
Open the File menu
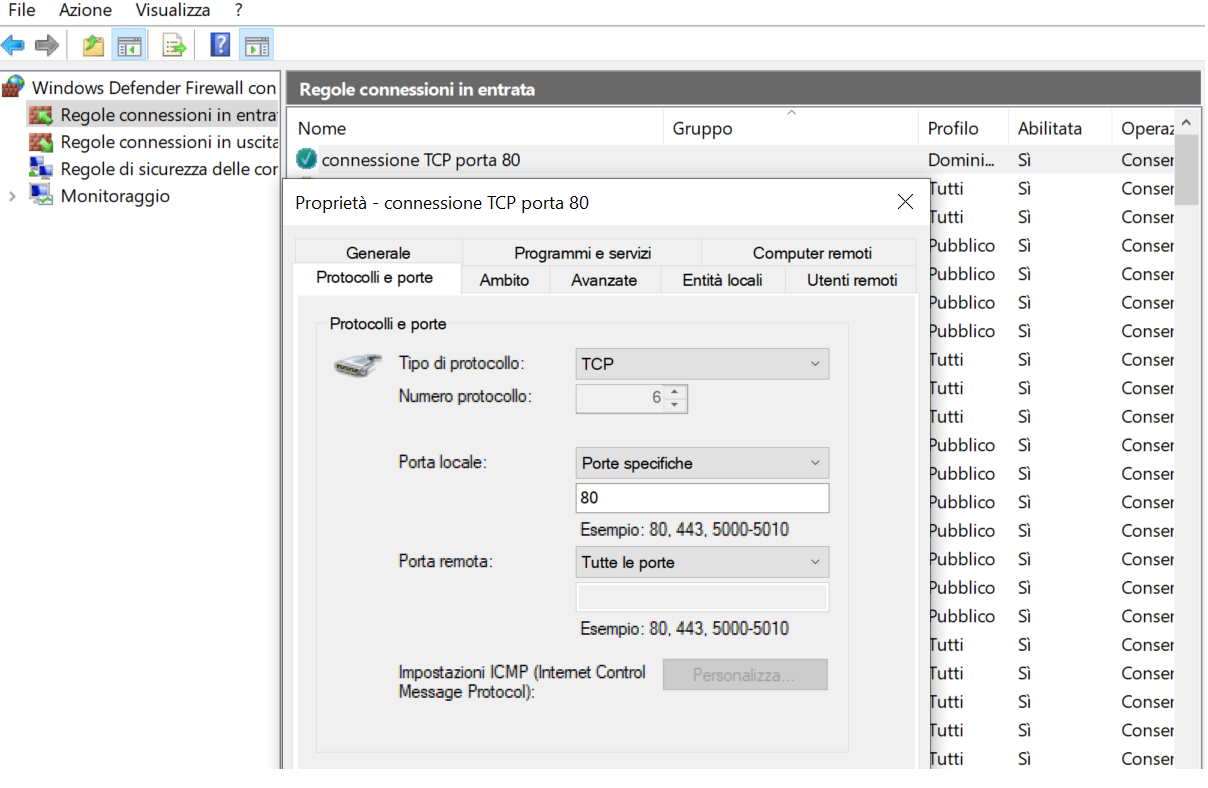[21, 10]
